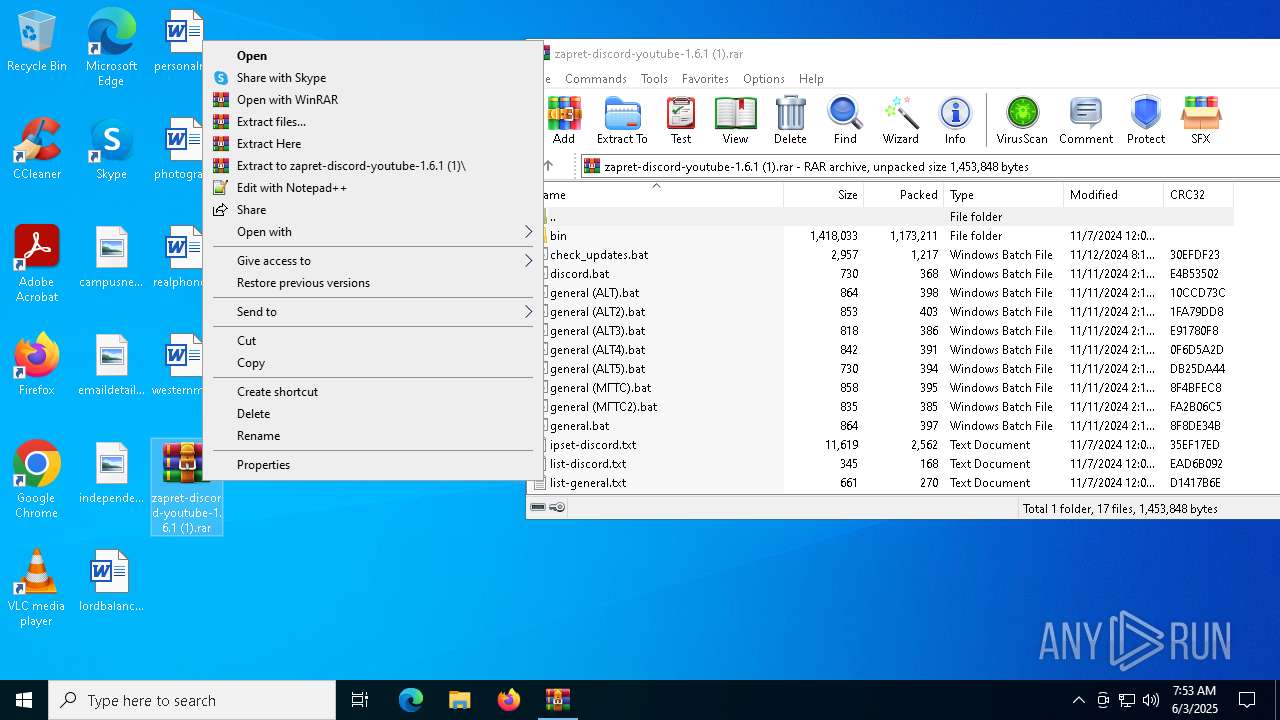Sort file list by Packed column
1280x720 pixels.
point(903,195)
